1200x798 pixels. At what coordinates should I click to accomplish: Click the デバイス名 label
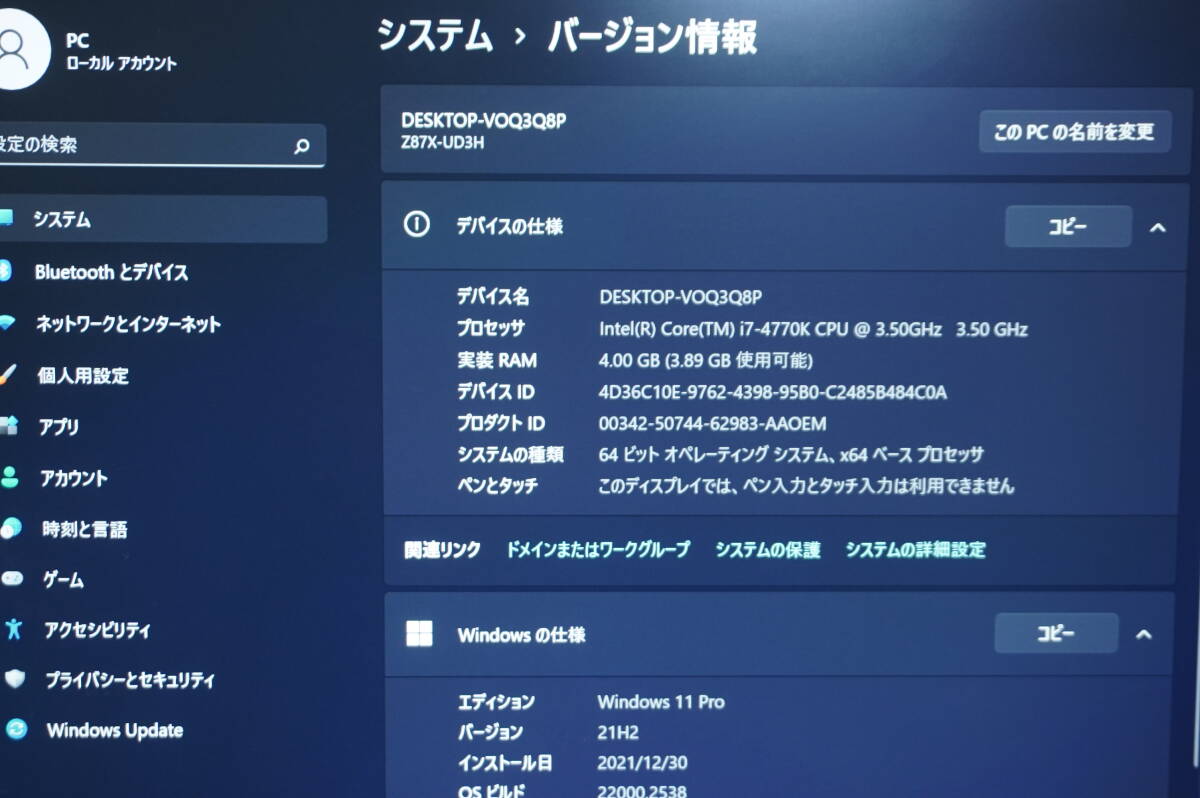(x=493, y=297)
